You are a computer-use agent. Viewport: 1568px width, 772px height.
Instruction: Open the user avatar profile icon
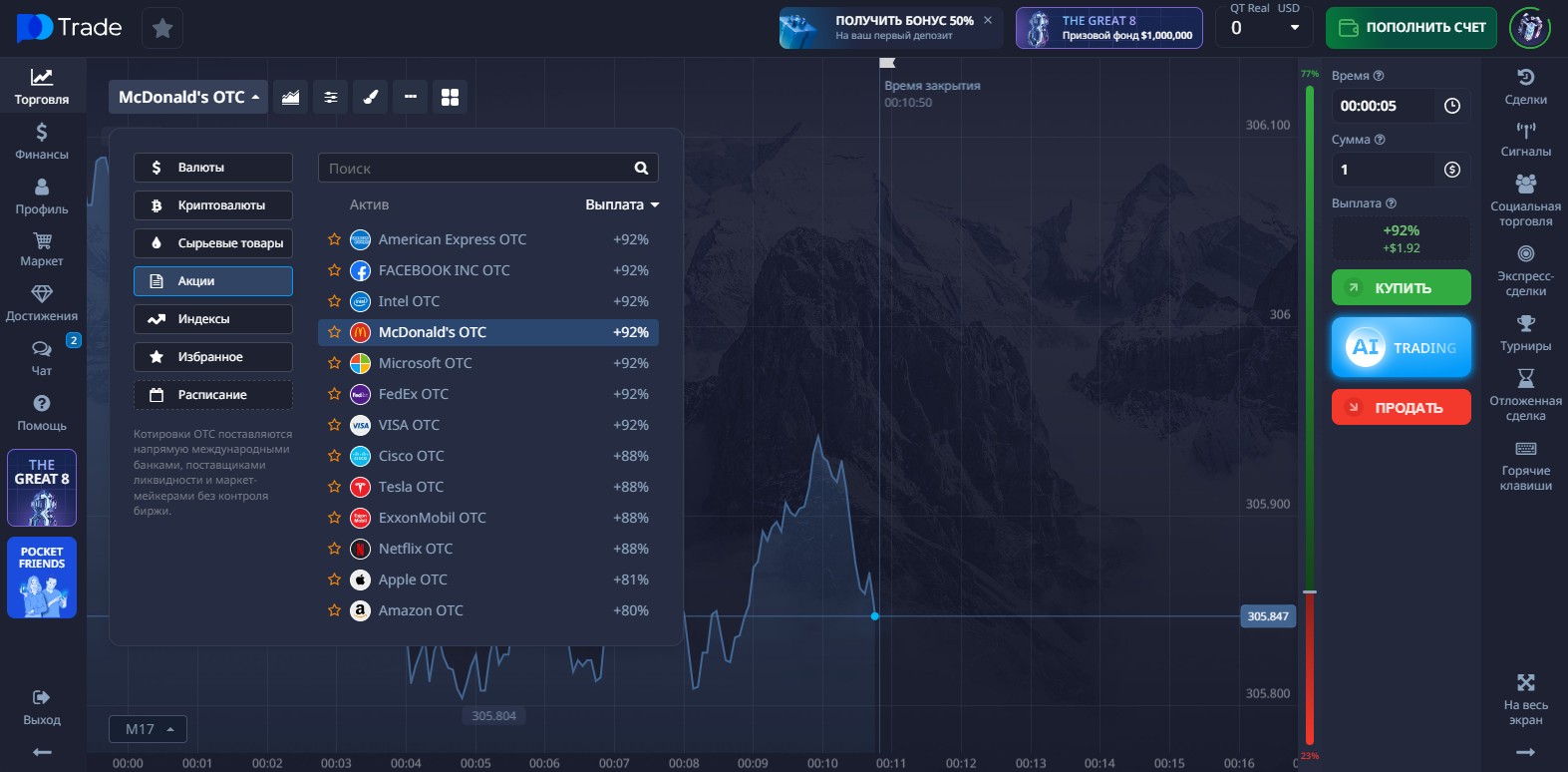(1530, 28)
